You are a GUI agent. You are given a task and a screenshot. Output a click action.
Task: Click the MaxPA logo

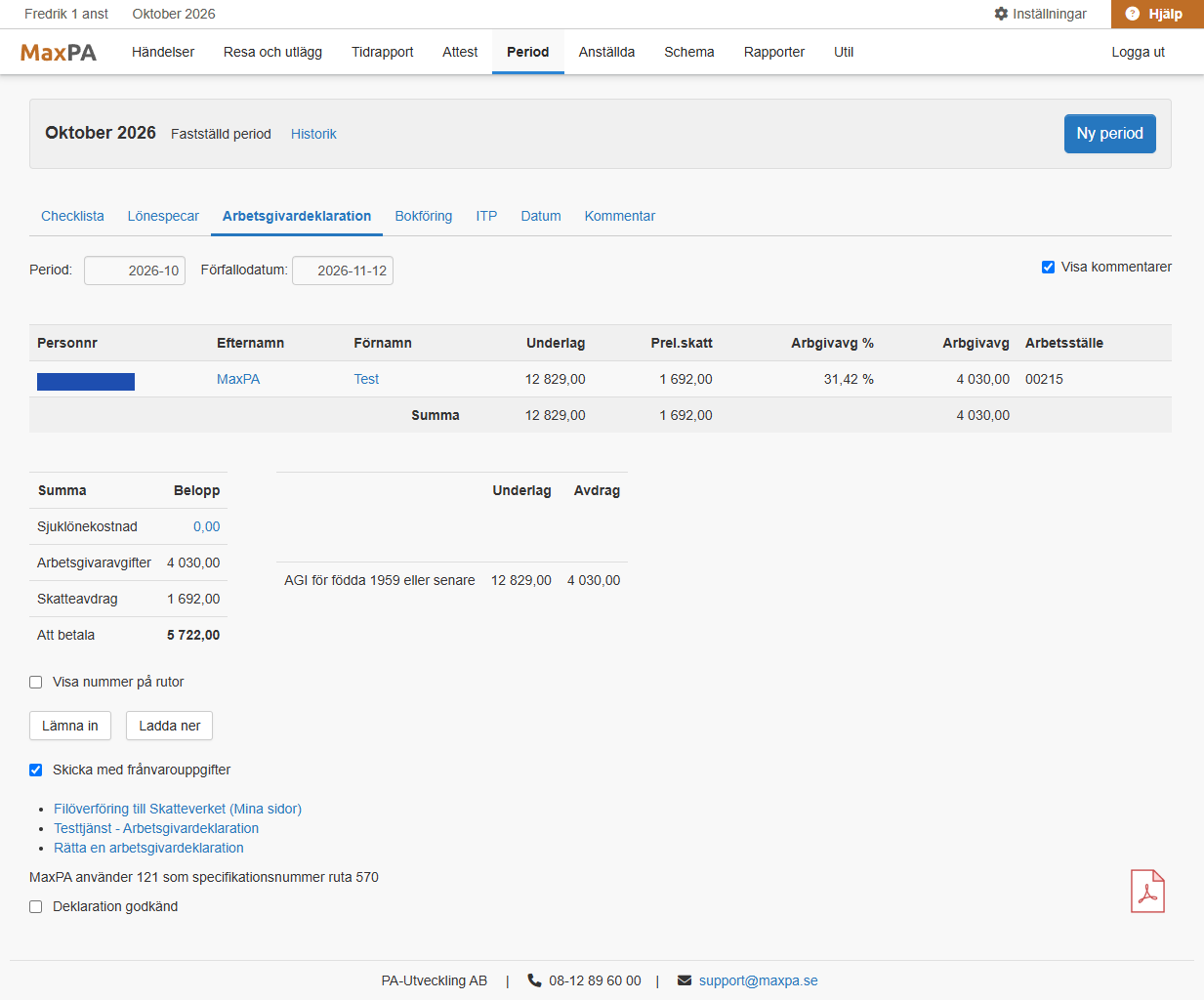[59, 53]
